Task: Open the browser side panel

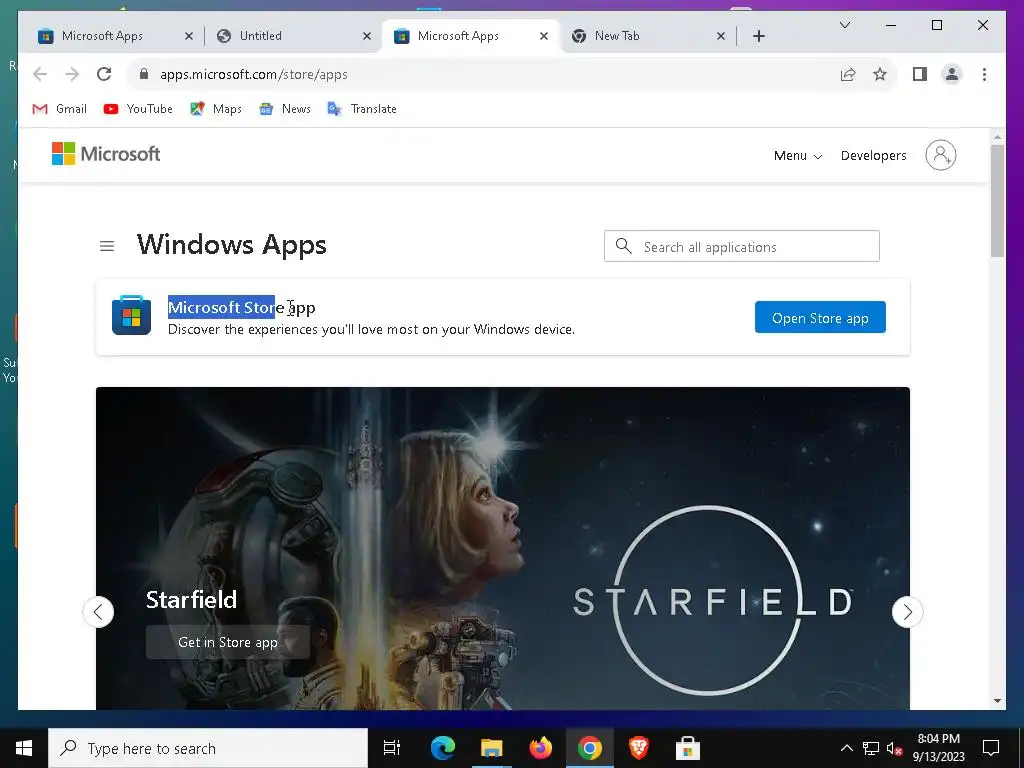Action: pos(920,74)
